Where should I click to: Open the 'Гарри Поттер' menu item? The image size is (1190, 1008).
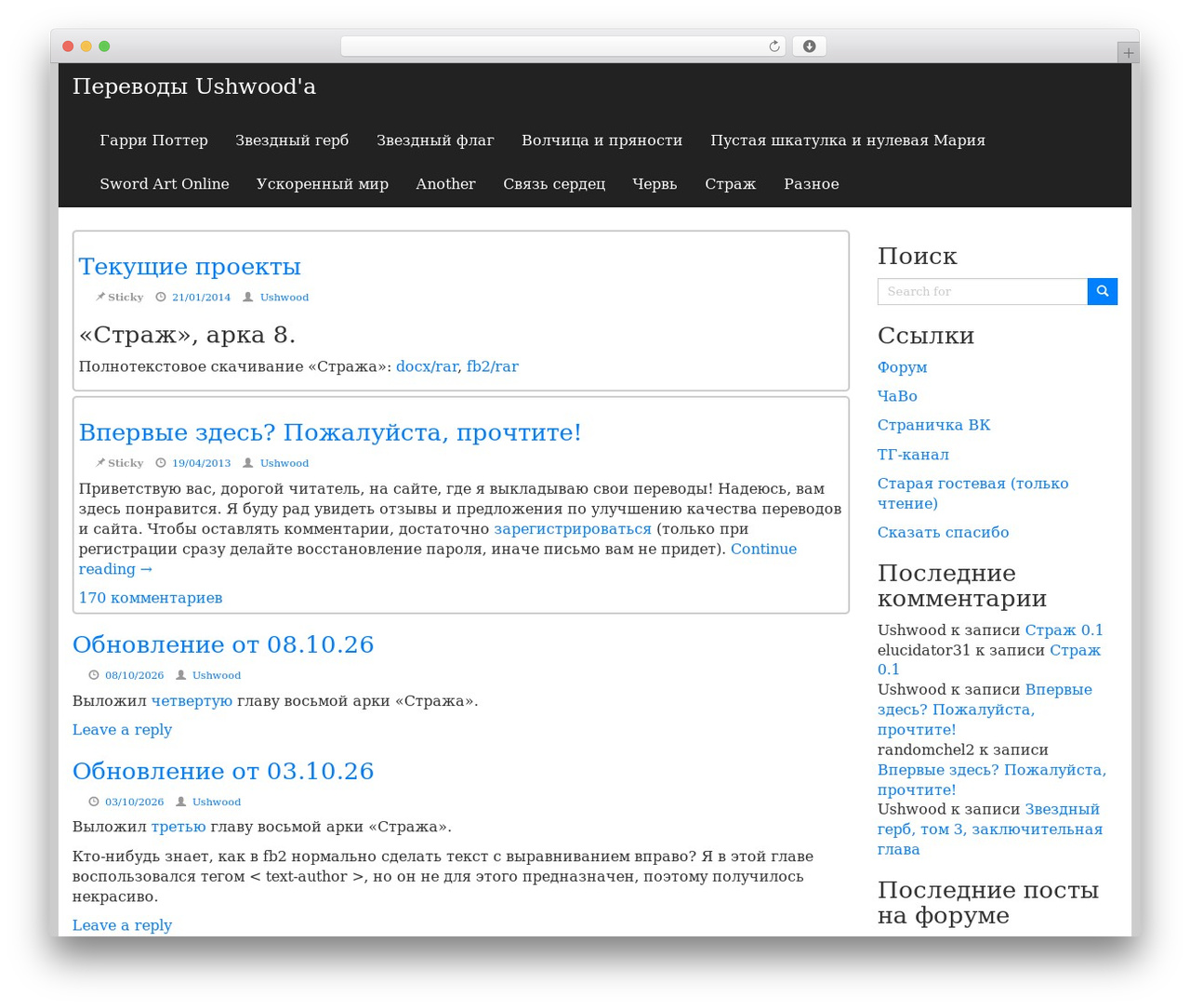(x=153, y=140)
